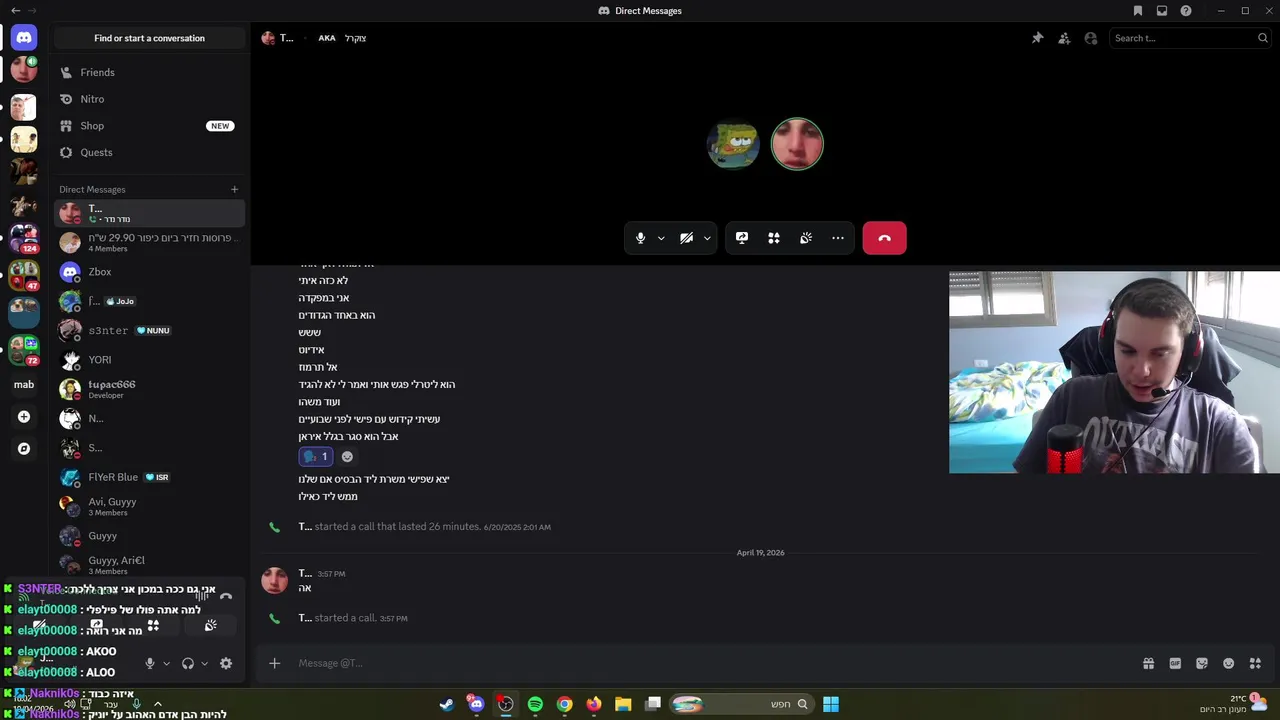Open JoJo tagged direct message
The width and height of the screenshot is (1280, 720).
[x=149, y=301]
